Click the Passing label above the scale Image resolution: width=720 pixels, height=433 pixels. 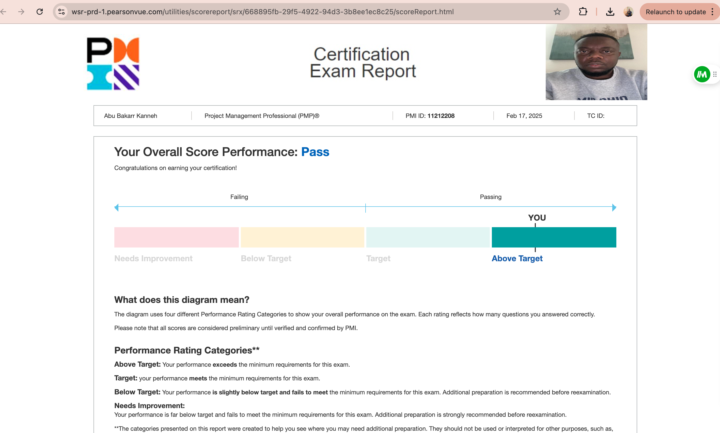pyautogui.click(x=490, y=197)
